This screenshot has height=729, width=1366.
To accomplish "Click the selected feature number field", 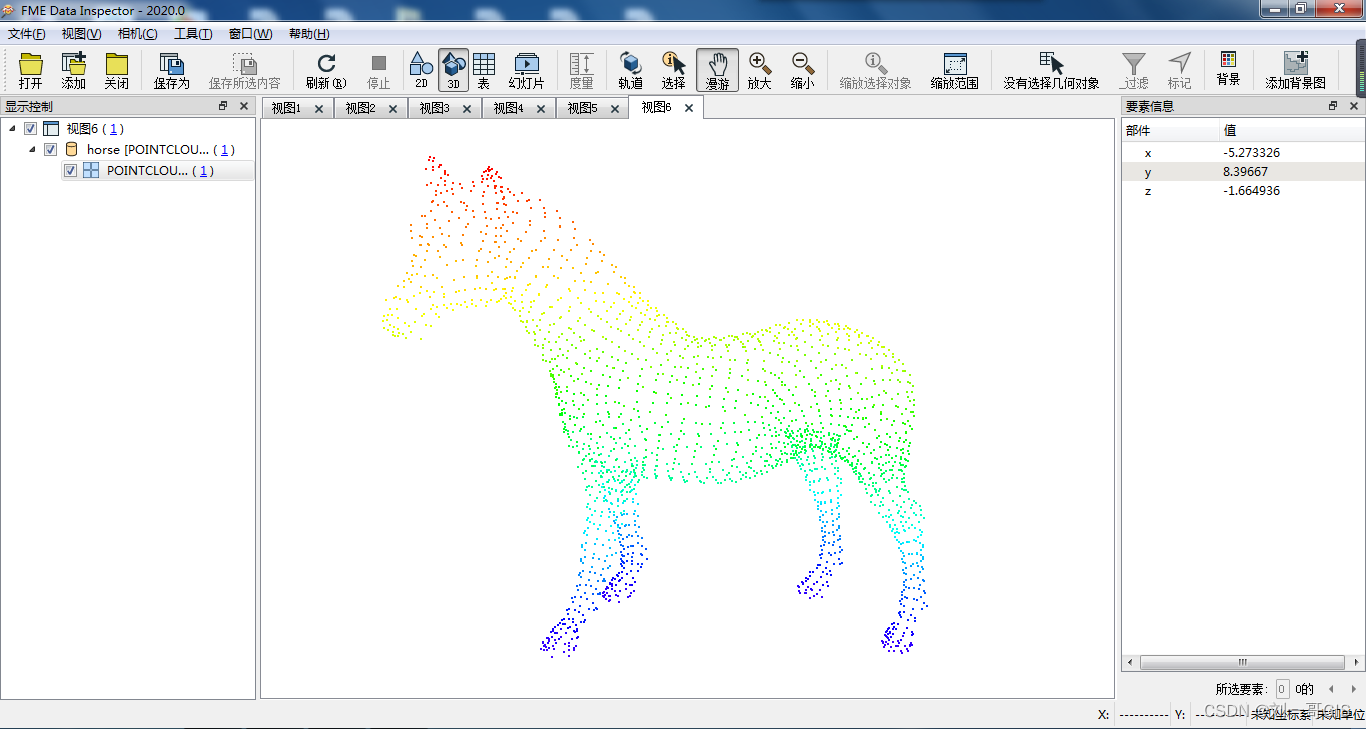I will coord(1283,689).
